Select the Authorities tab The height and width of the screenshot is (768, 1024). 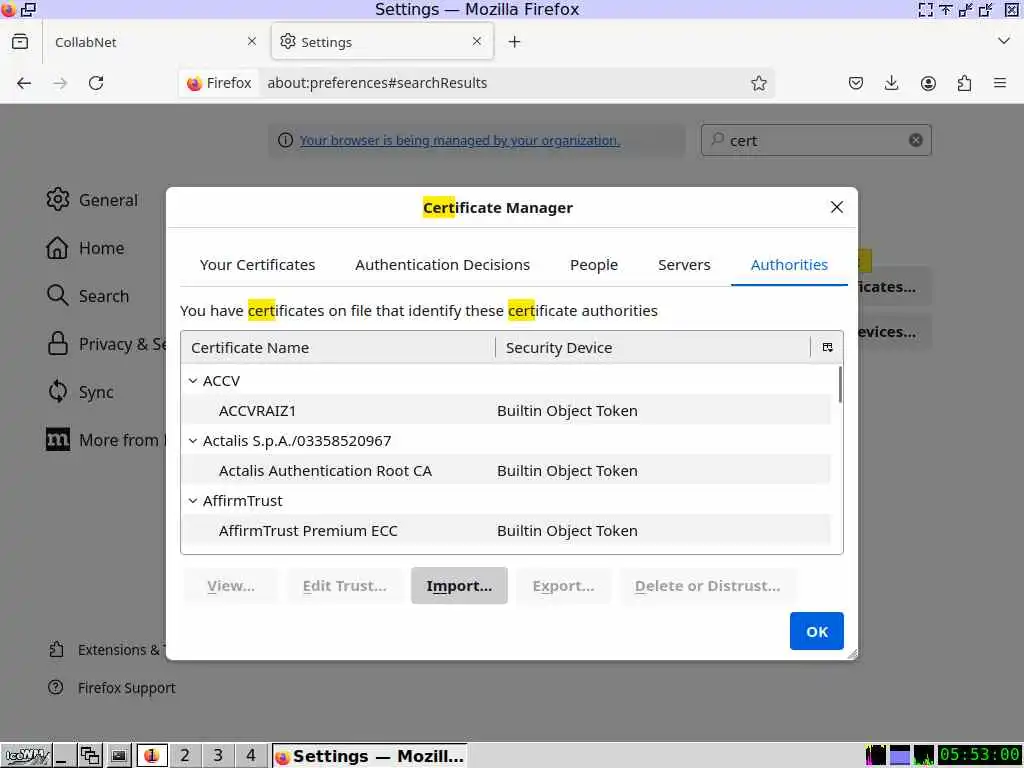click(789, 264)
